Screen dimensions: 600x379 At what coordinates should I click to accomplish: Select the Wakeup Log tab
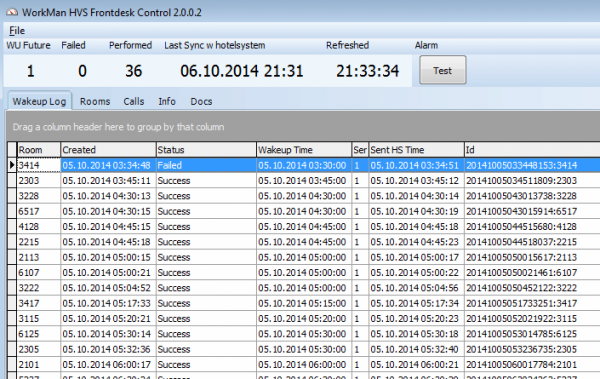pyautogui.click(x=39, y=101)
